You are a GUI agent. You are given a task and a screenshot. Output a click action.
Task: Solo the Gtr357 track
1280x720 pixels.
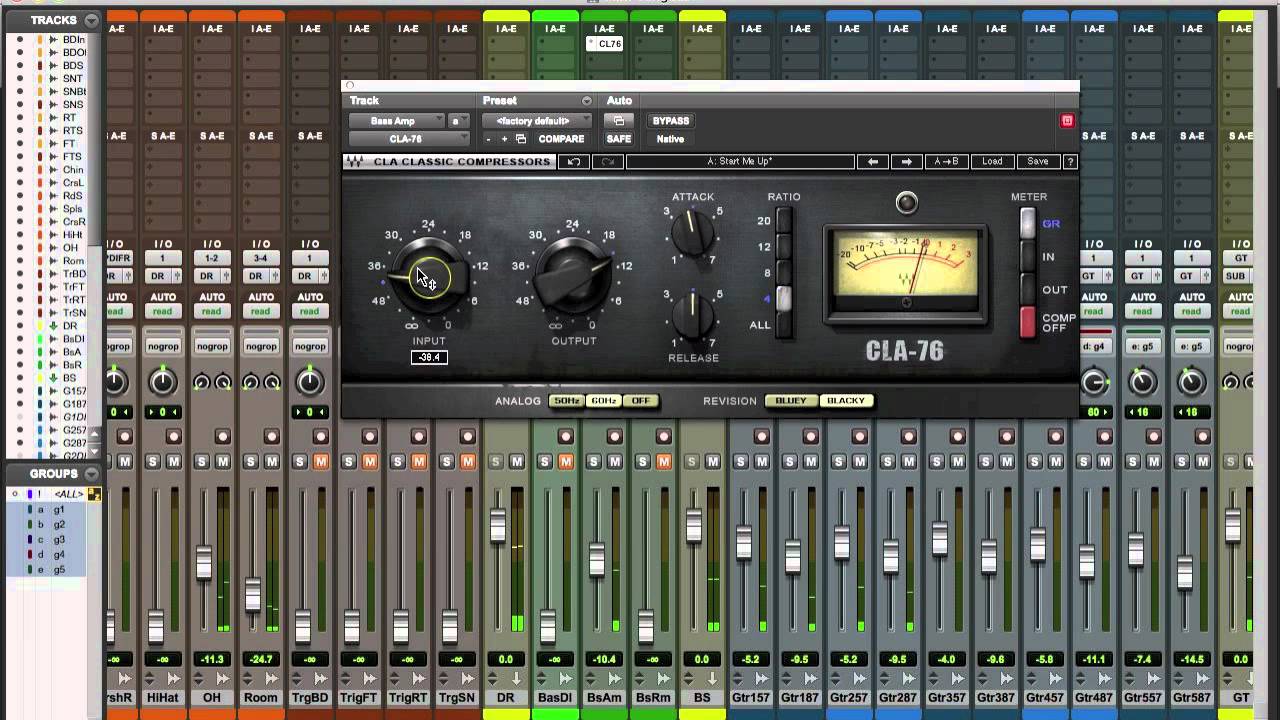(936, 461)
